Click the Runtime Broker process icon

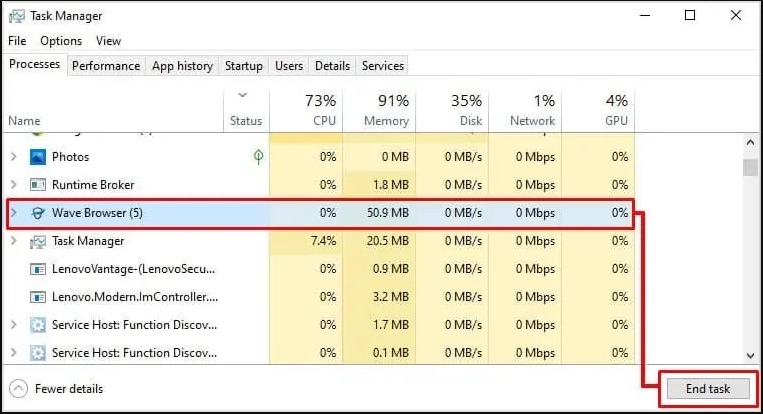(38, 185)
